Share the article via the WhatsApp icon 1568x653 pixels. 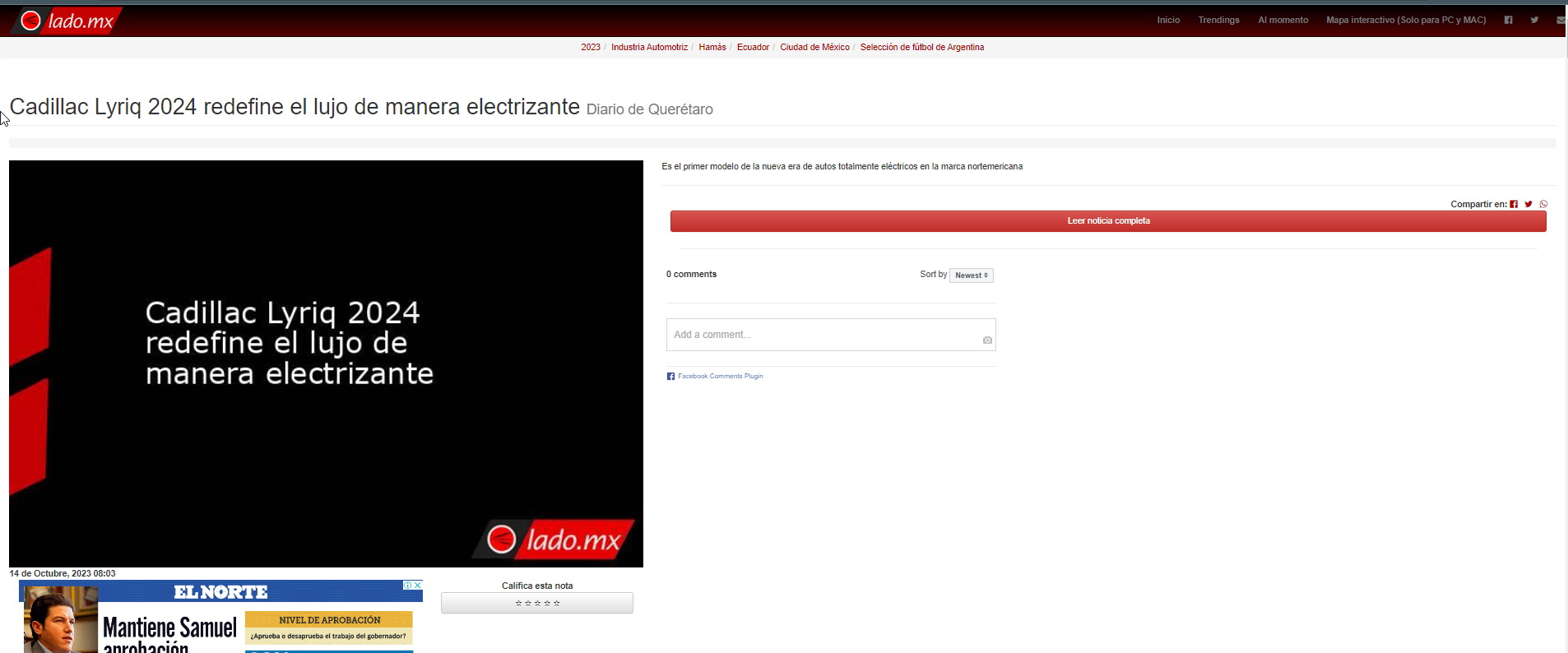[x=1543, y=204]
